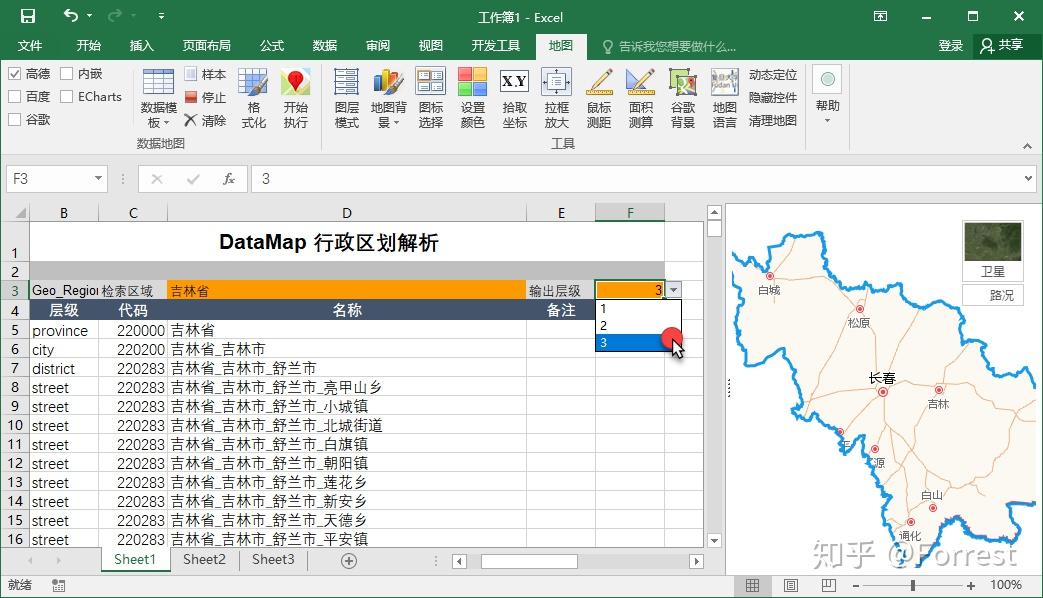Switch to the Sheet2 worksheet tab
Viewport: 1043px width, 598px height.
point(203,560)
